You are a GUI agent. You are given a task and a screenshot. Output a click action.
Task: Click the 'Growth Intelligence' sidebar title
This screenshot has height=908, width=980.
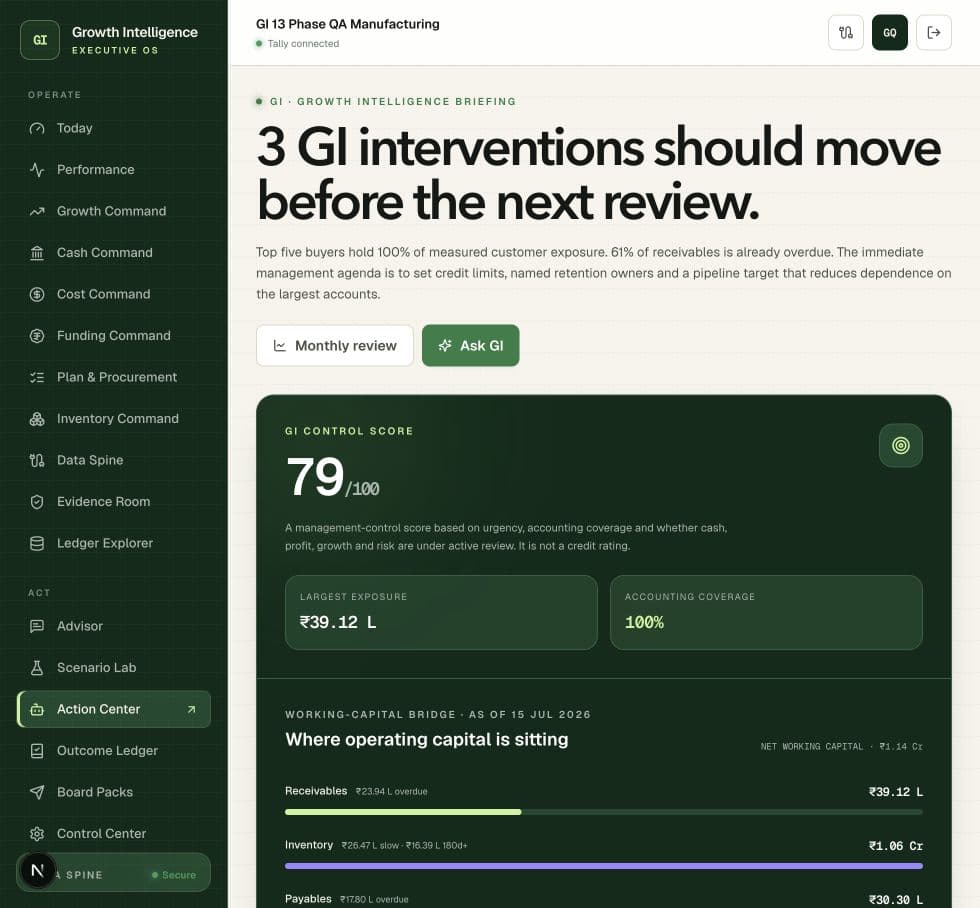pos(135,32)
